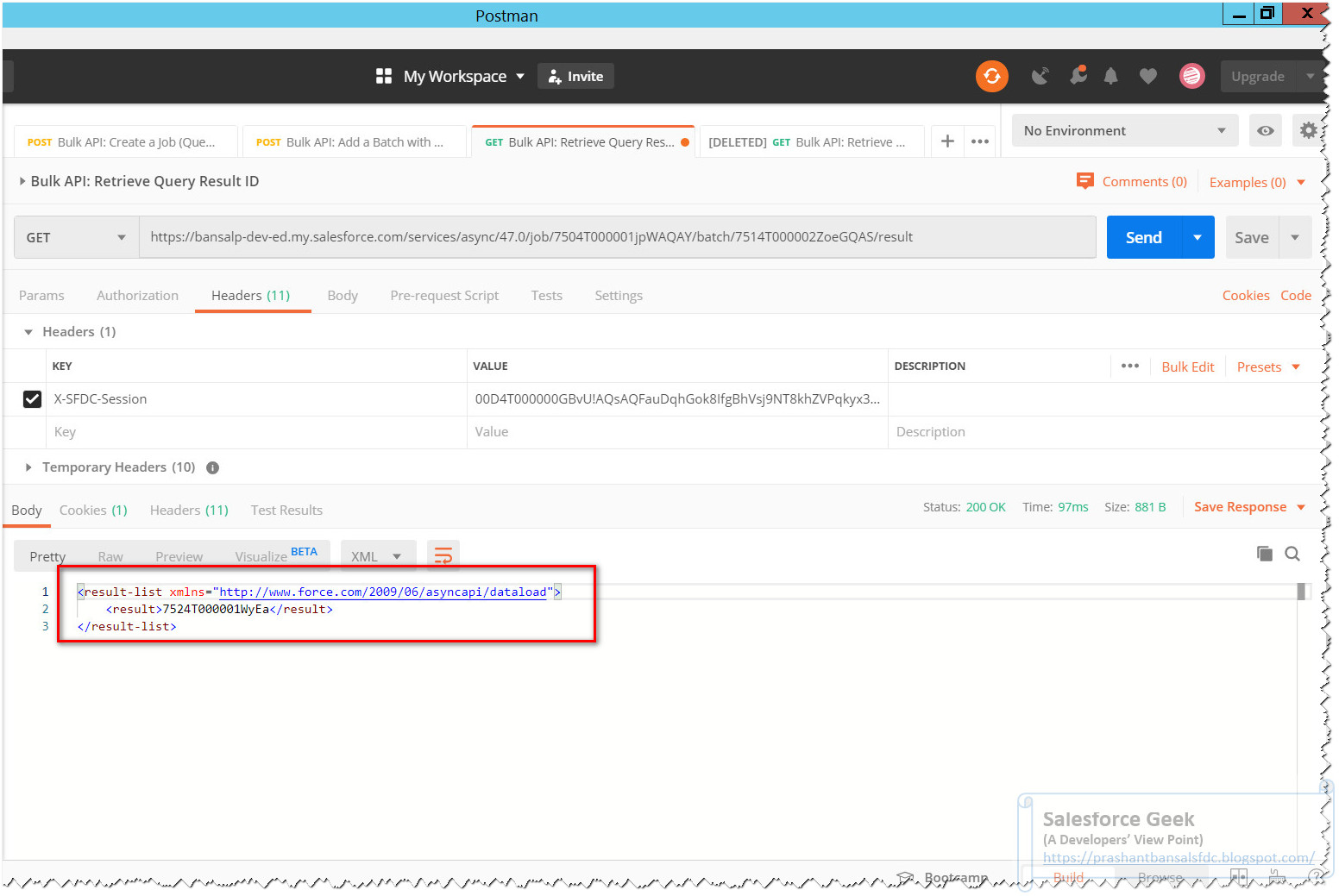This screenshot has height=896, width=1339.
Task: Open the manage environments gear icon
Action: point(1308,130)
